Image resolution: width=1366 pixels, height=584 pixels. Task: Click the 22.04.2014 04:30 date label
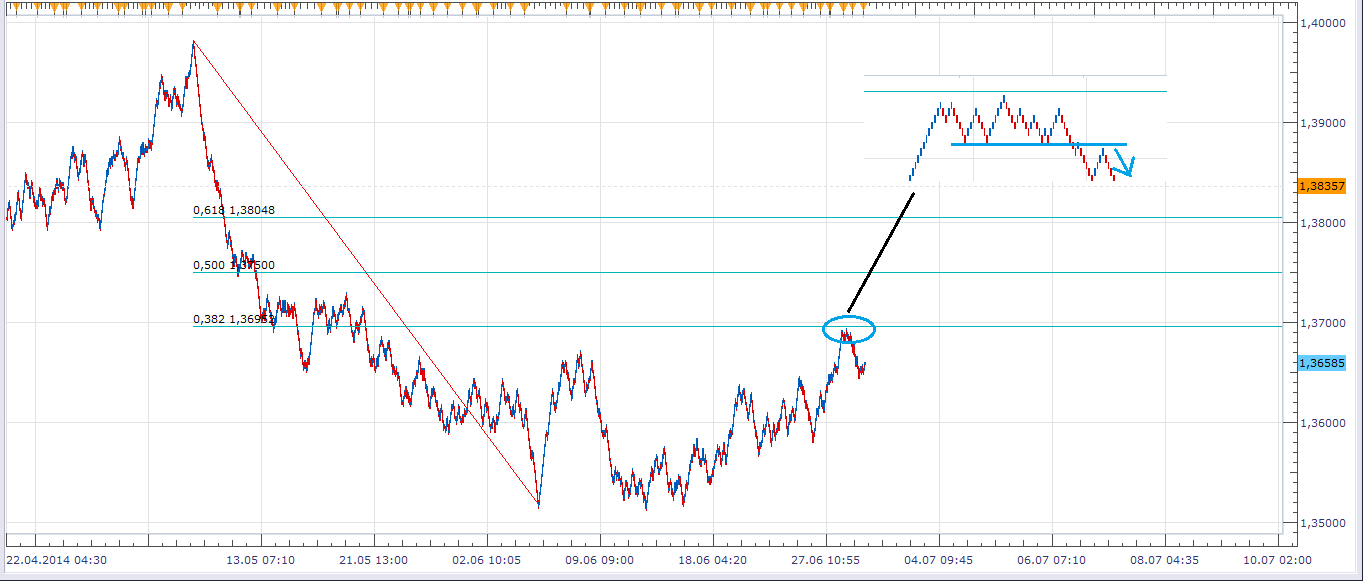[x=56, y=560]
